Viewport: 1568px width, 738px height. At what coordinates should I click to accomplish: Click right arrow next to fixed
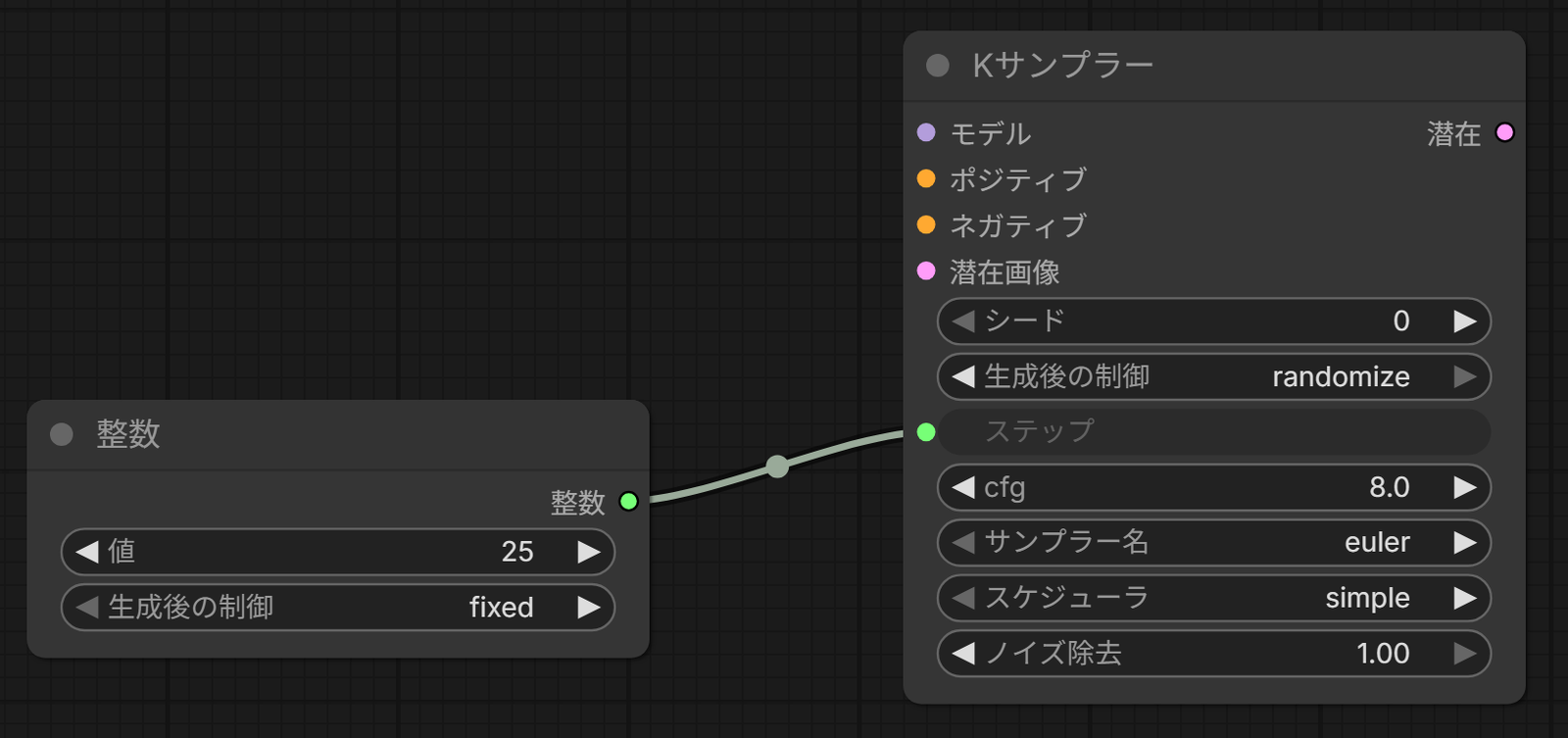point(589,608)
